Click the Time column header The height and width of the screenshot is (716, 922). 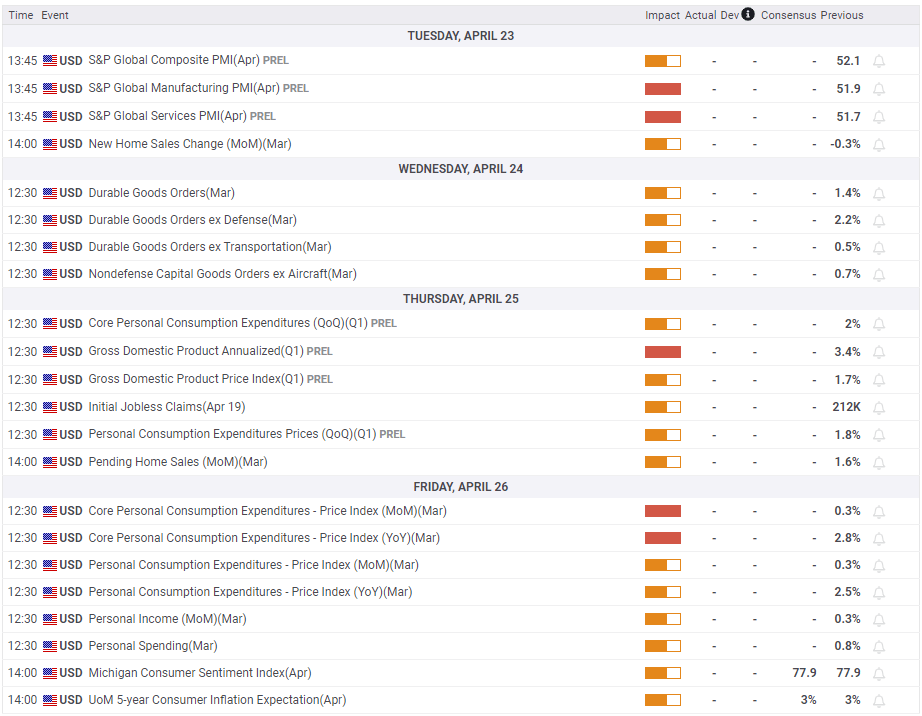[x=21, y=15]
